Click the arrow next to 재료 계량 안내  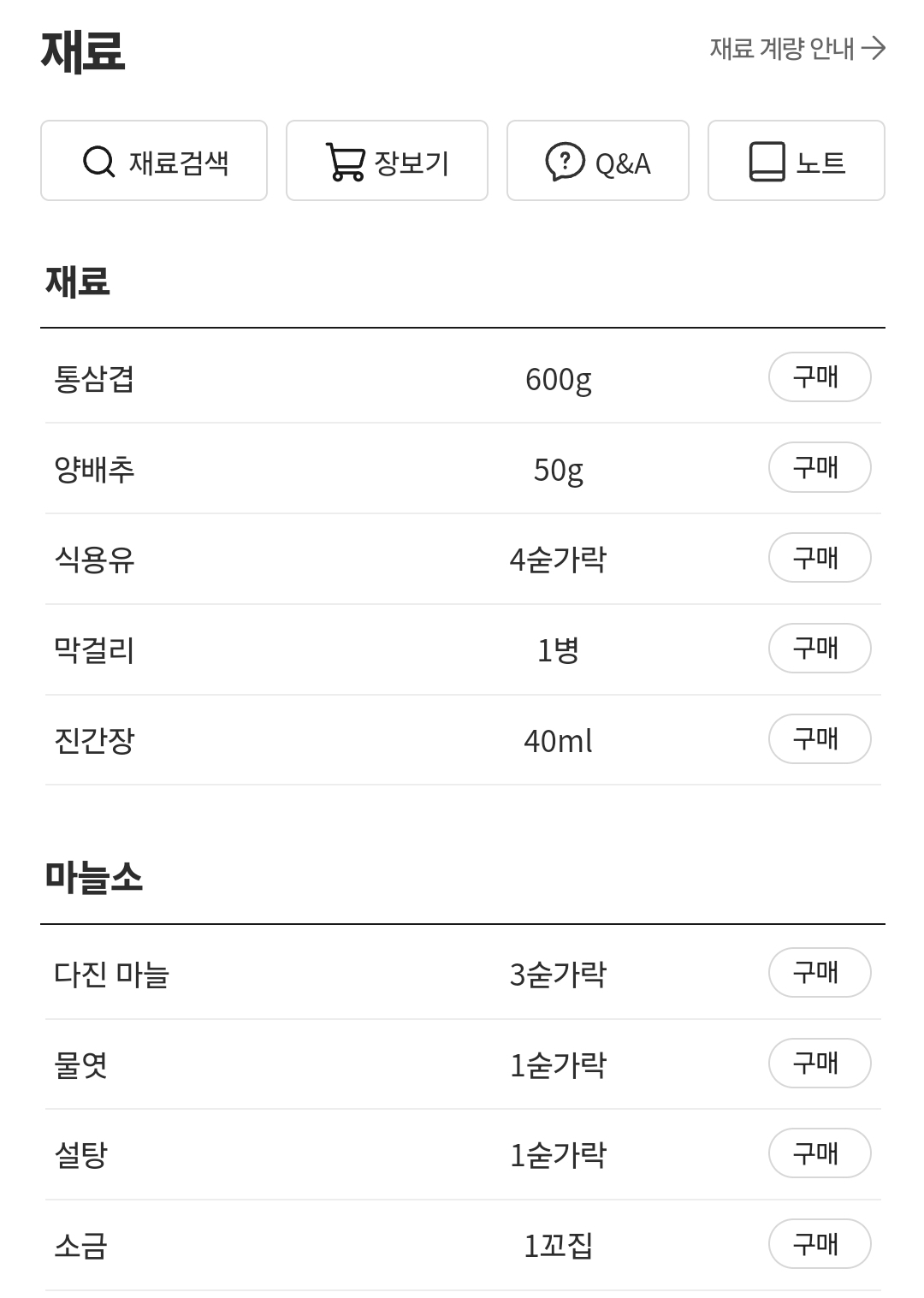(873, 48)
